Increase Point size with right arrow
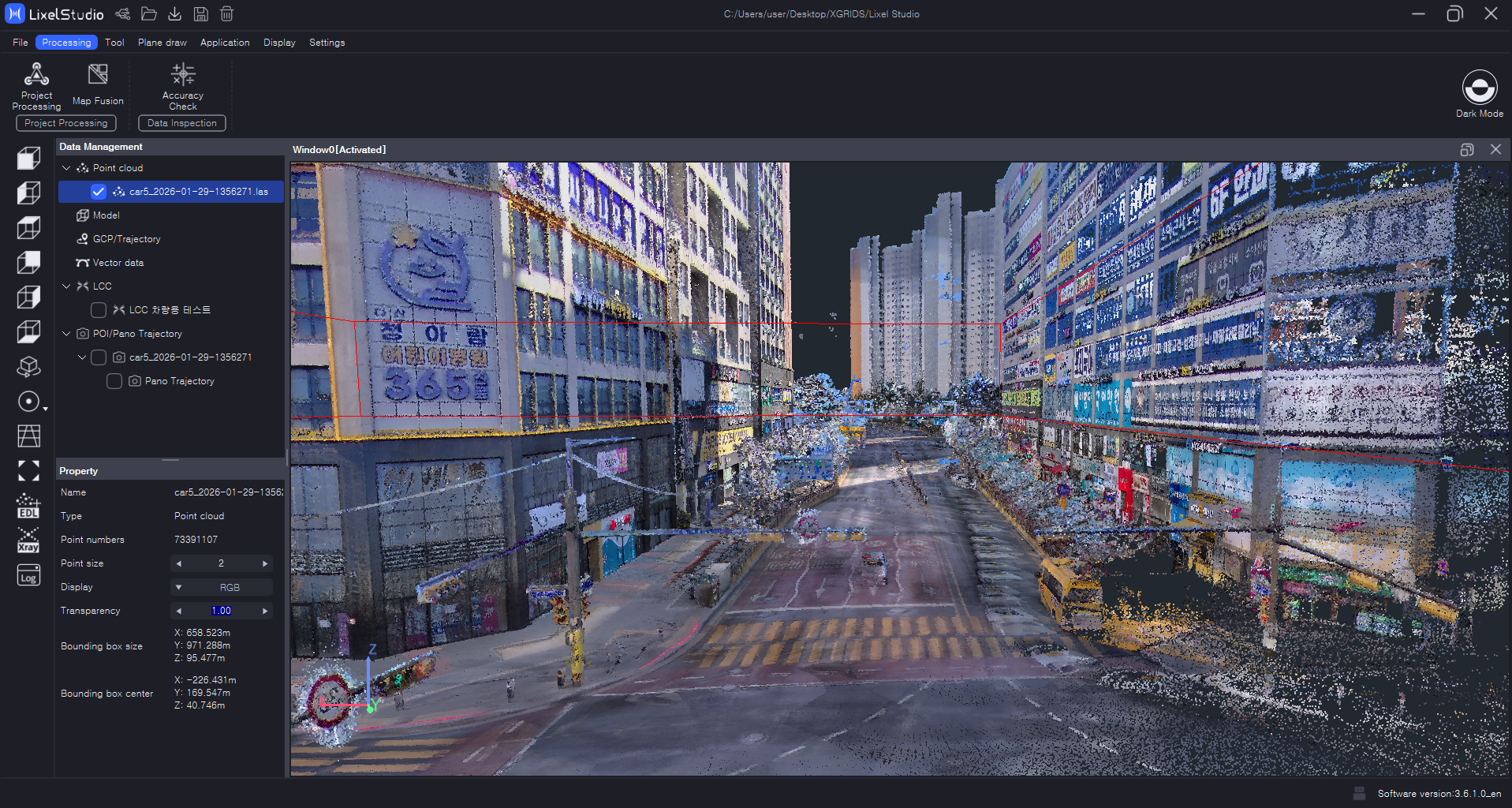 pos(265,563)
